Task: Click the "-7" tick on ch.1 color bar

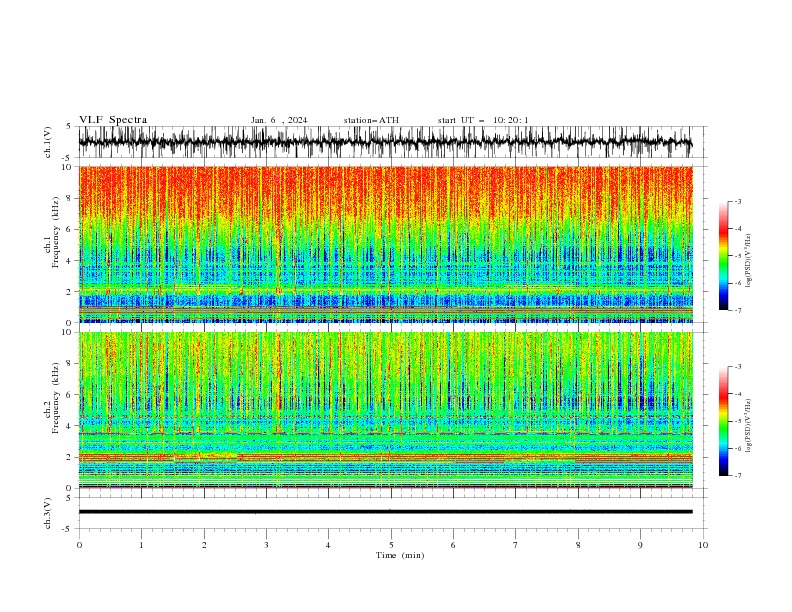Action: tap(738, 311)
